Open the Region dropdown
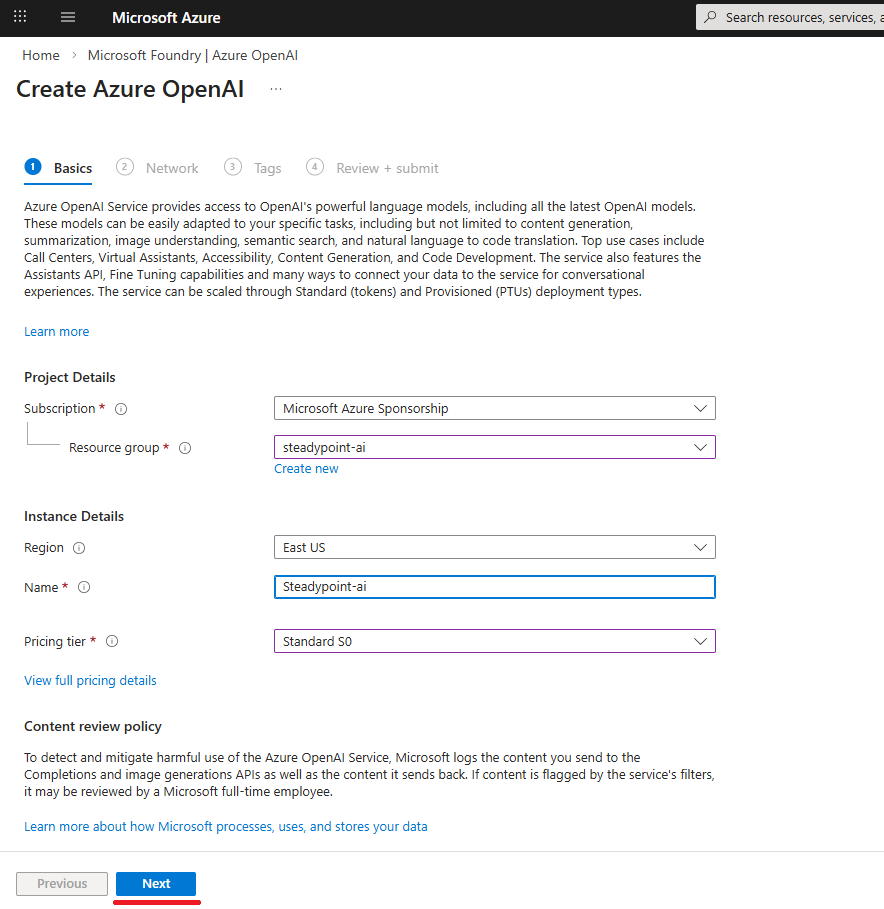Screen dimensions: 884x909 point(494,547)
